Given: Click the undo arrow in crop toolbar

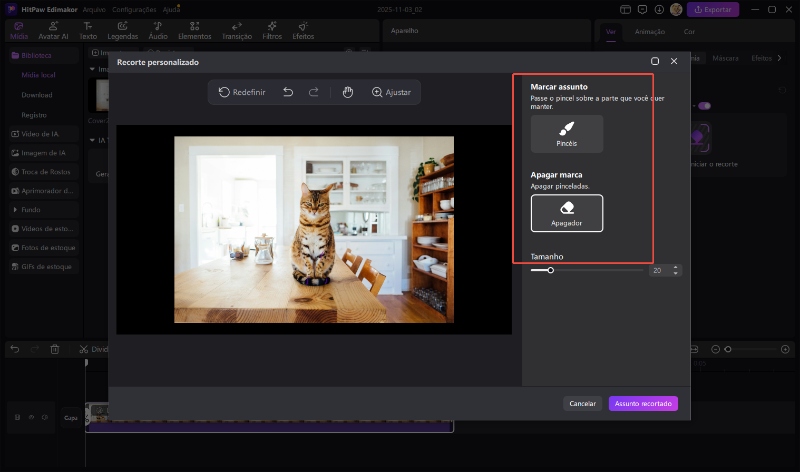Looking at the screenshot, I should pos(288,92).
